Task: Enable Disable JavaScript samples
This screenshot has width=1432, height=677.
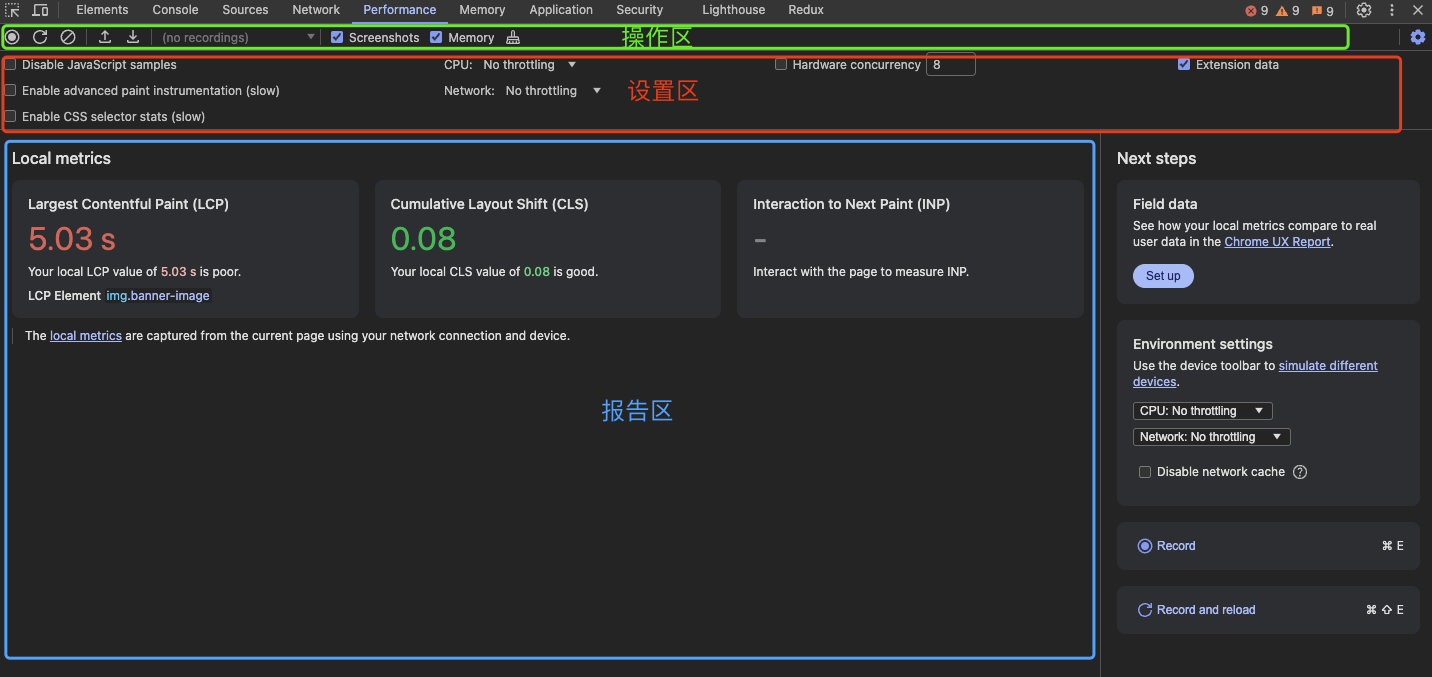Action: coord(9,64)
